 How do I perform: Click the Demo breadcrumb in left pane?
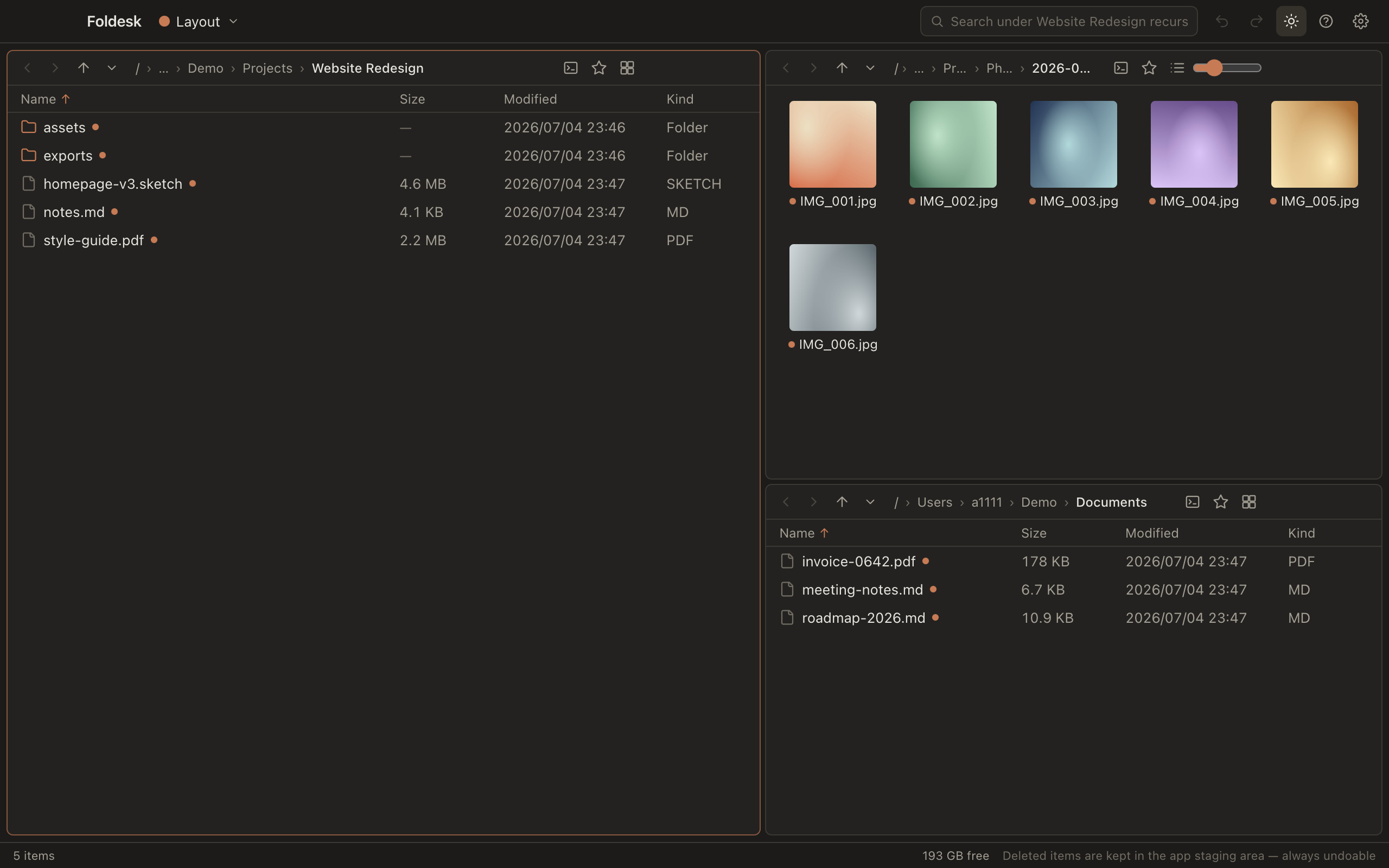[x=206, y=68]
